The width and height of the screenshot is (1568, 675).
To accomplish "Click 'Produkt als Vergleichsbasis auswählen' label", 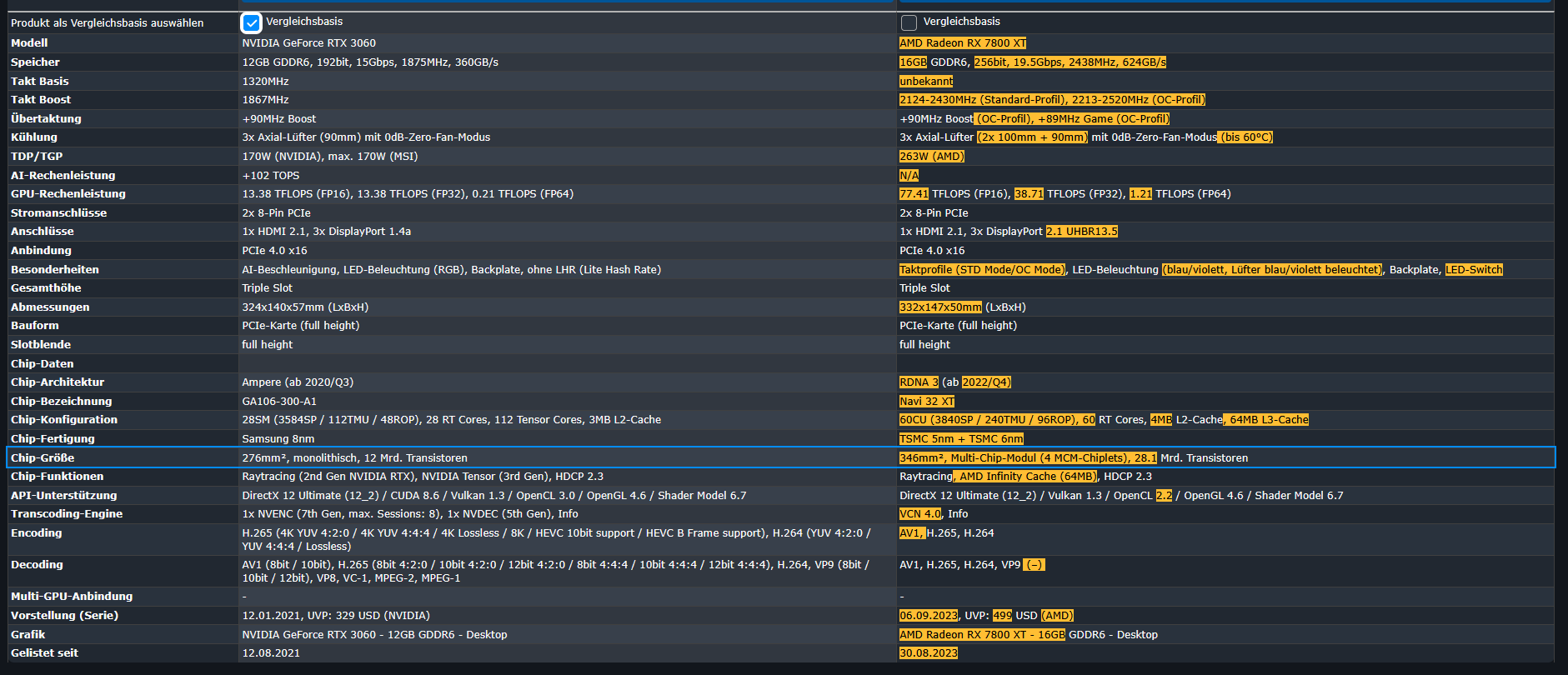I will (107, 23).
